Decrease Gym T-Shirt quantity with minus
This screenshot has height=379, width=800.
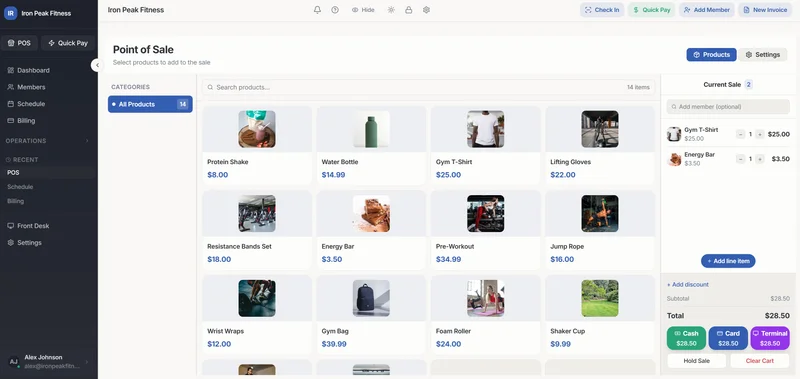point(740,134)
